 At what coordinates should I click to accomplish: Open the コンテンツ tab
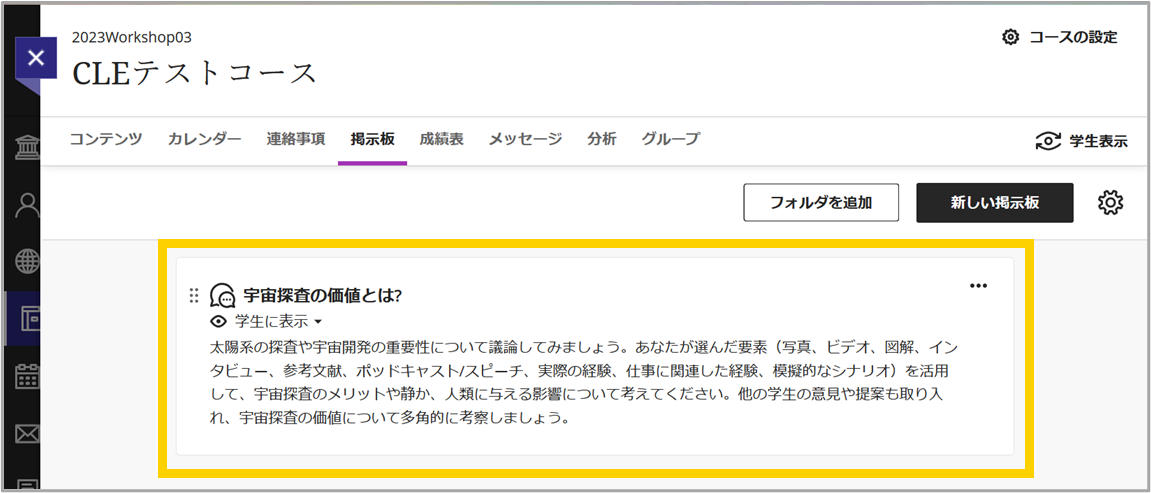click(106, 139)
